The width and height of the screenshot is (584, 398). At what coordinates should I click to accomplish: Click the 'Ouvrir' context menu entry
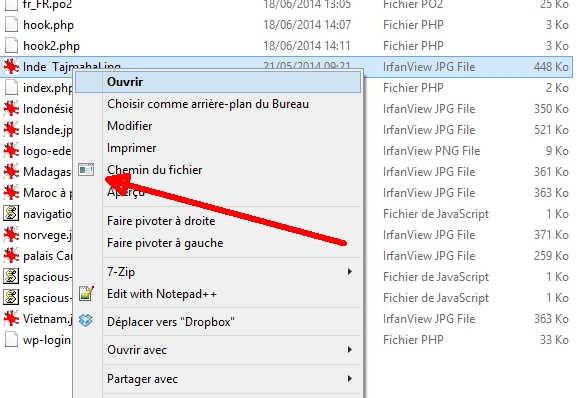tap(218, 82)
